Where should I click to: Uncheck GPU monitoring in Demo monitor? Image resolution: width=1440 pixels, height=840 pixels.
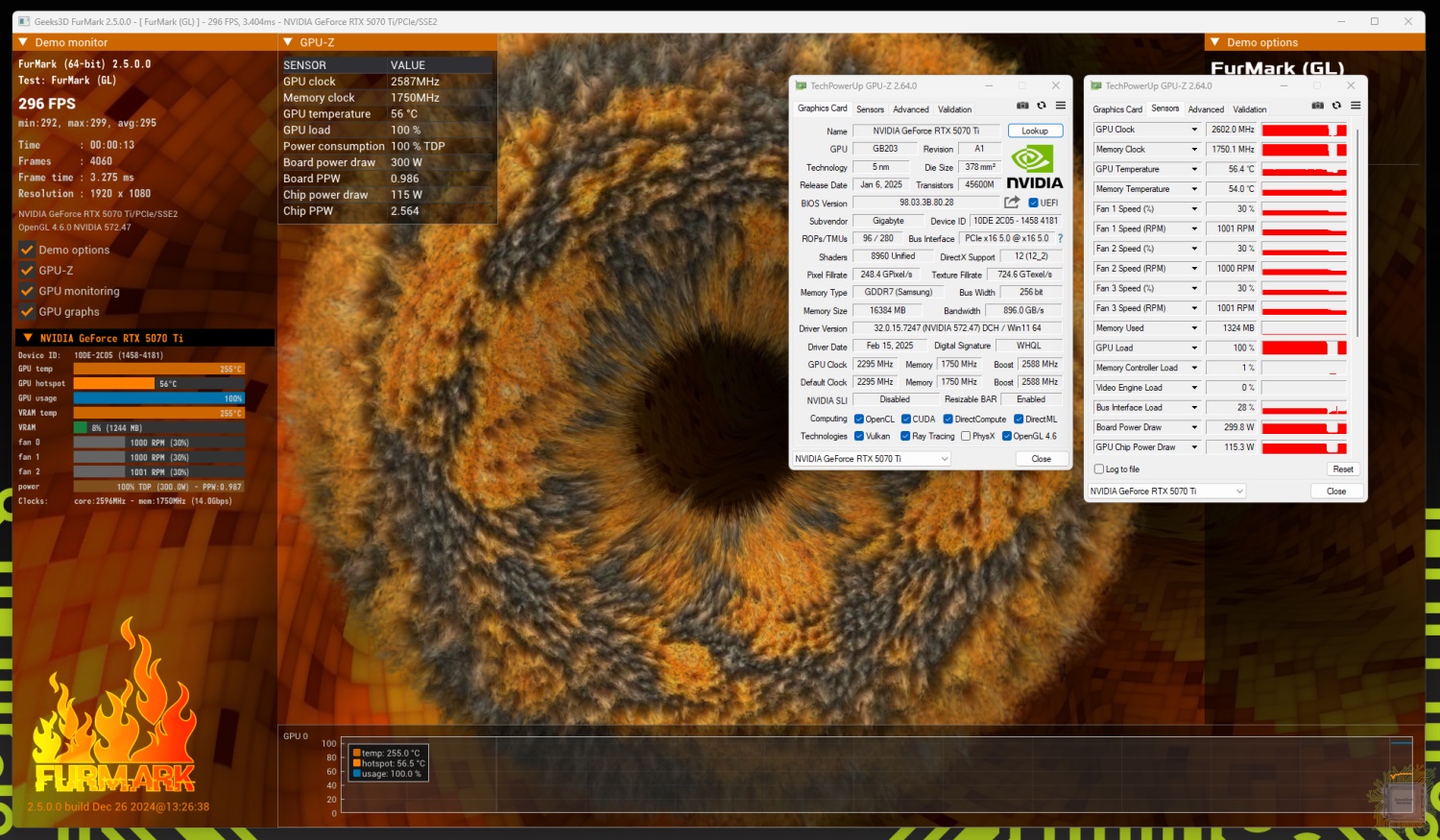coord(27,291)
